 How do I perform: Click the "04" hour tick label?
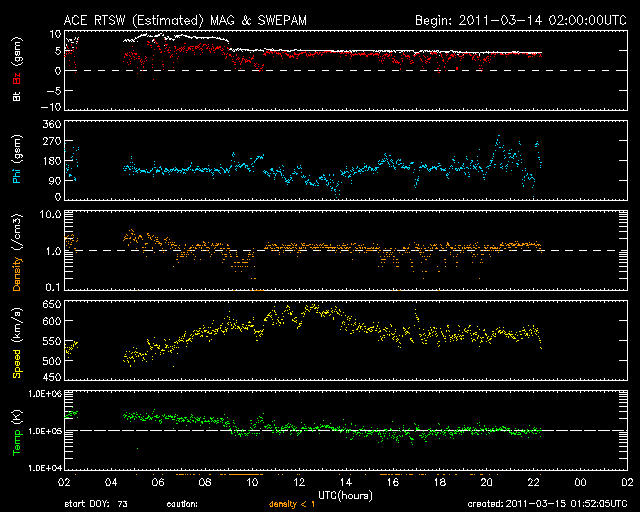click(x=111, y=483)
